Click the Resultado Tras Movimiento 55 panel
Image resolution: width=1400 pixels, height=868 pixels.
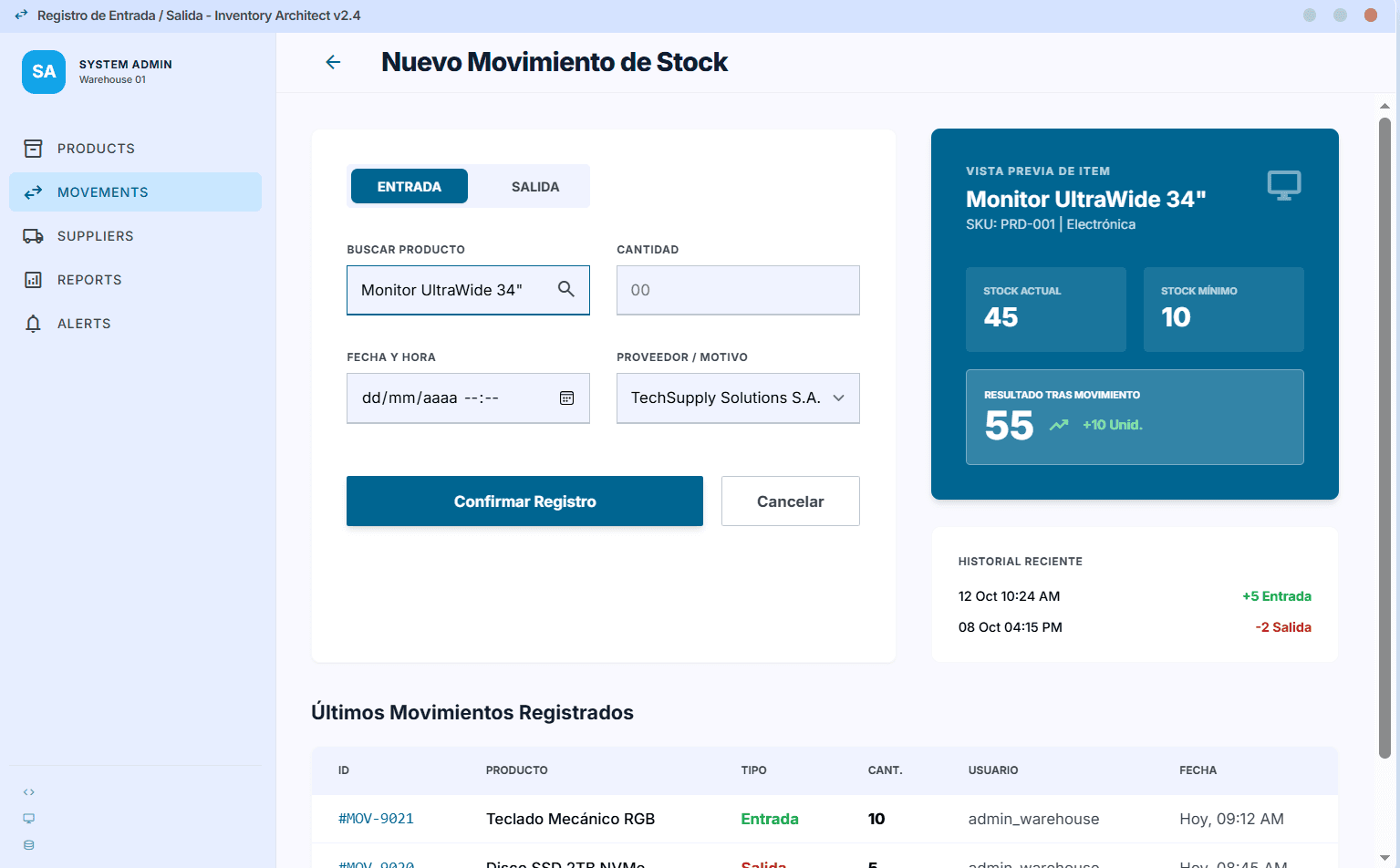point(1135,417)
